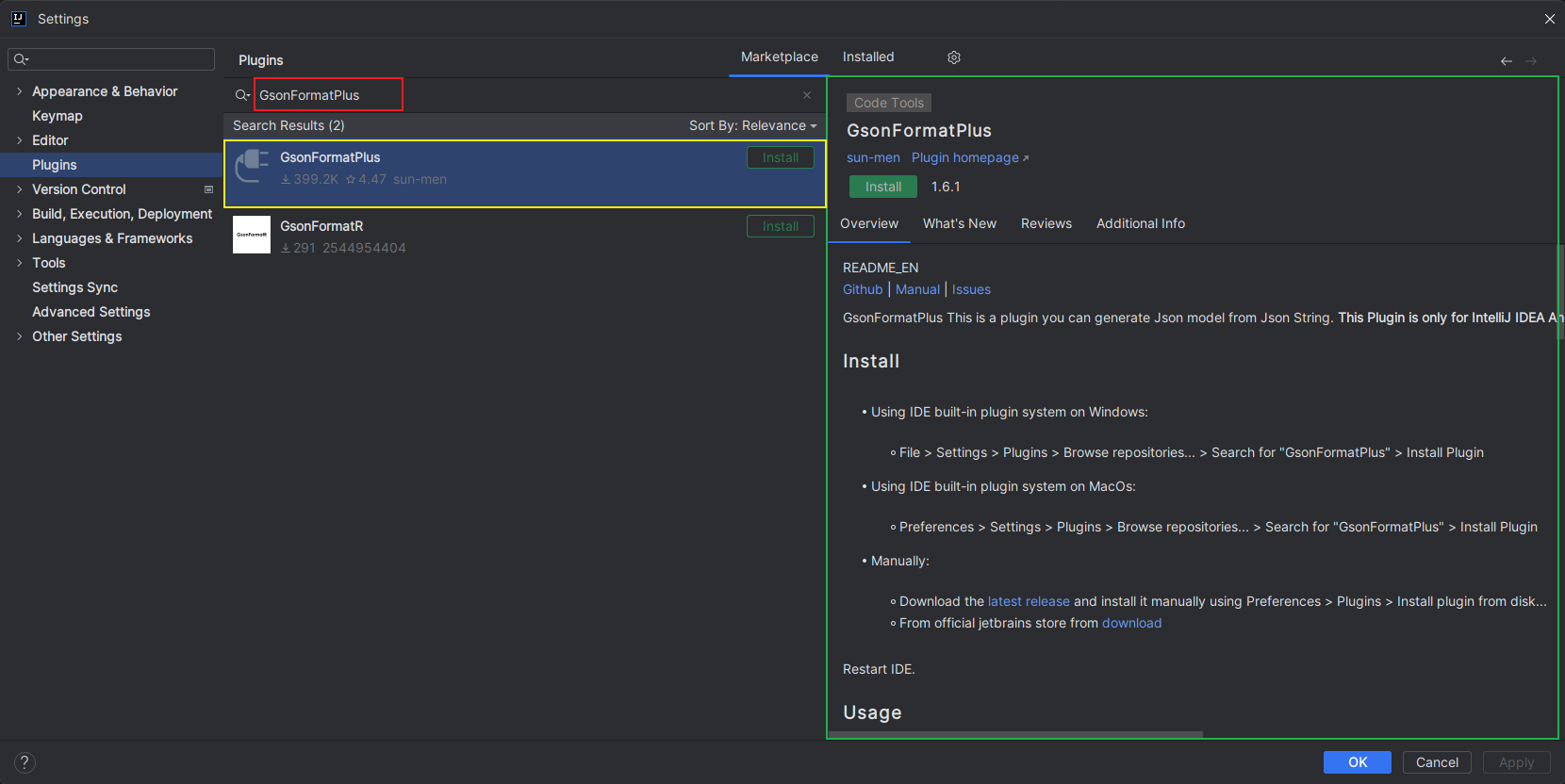Switch to the Installed tab
The height and width of the screenshot is (784, 1565).
click(868, 57)
